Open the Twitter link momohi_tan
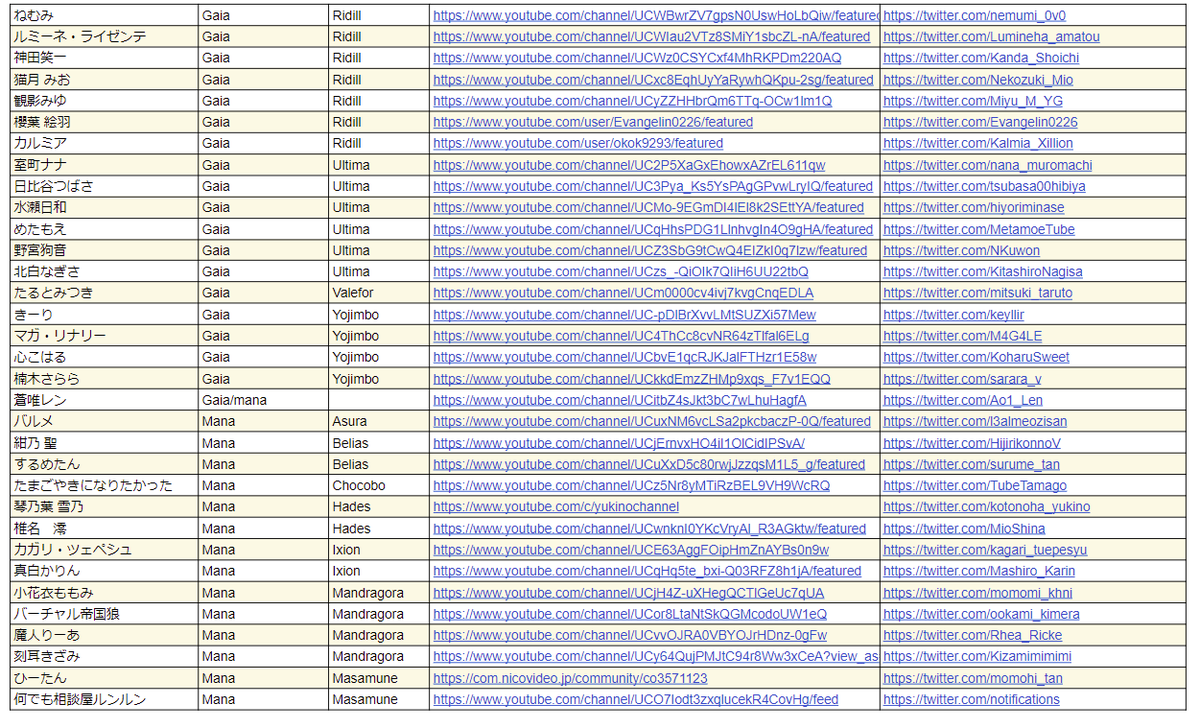 click(x=973, y=678)
